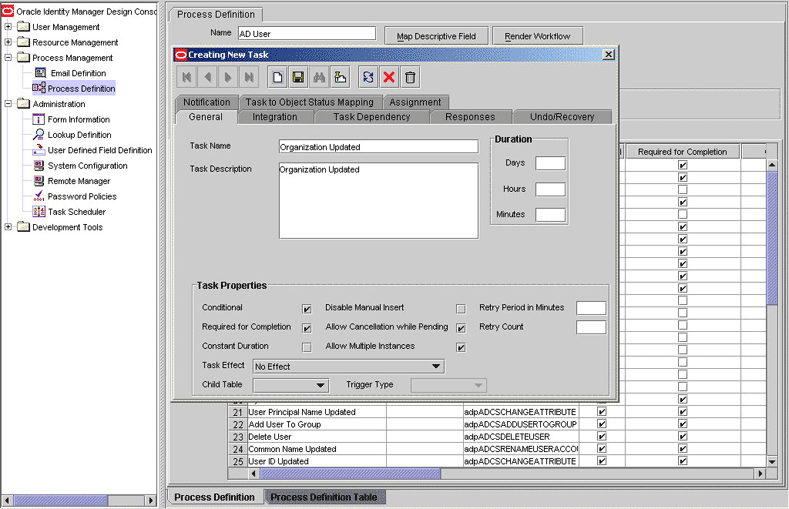The width and height of the screenshot is (789, 509).
Task: Uncheck the Conditional checkbox
Action: point(306,309)
